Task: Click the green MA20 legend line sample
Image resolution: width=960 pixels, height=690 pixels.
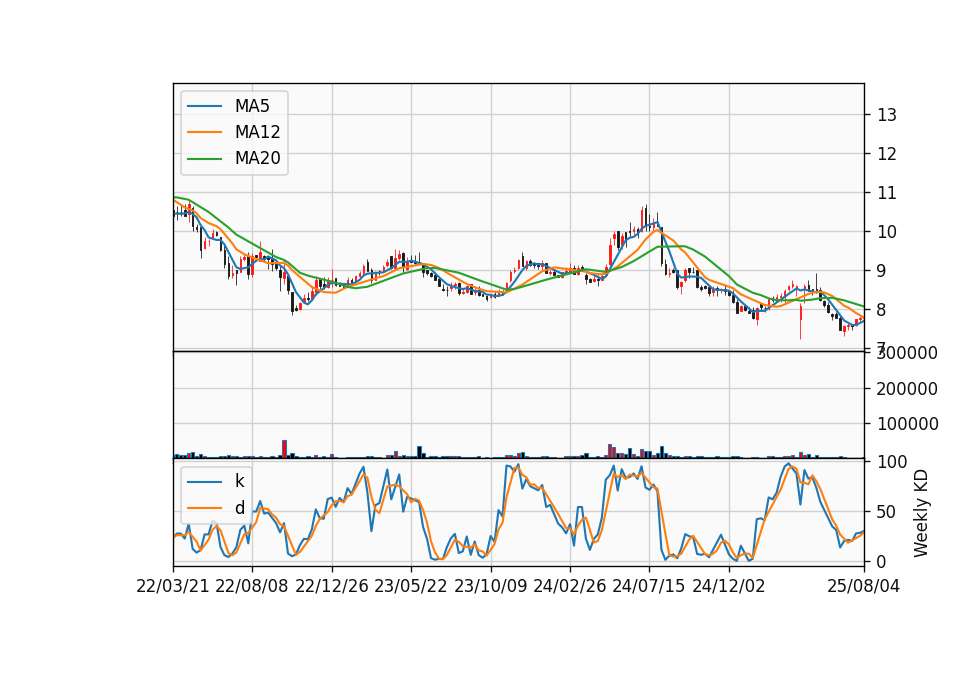Action: [204, 159]
